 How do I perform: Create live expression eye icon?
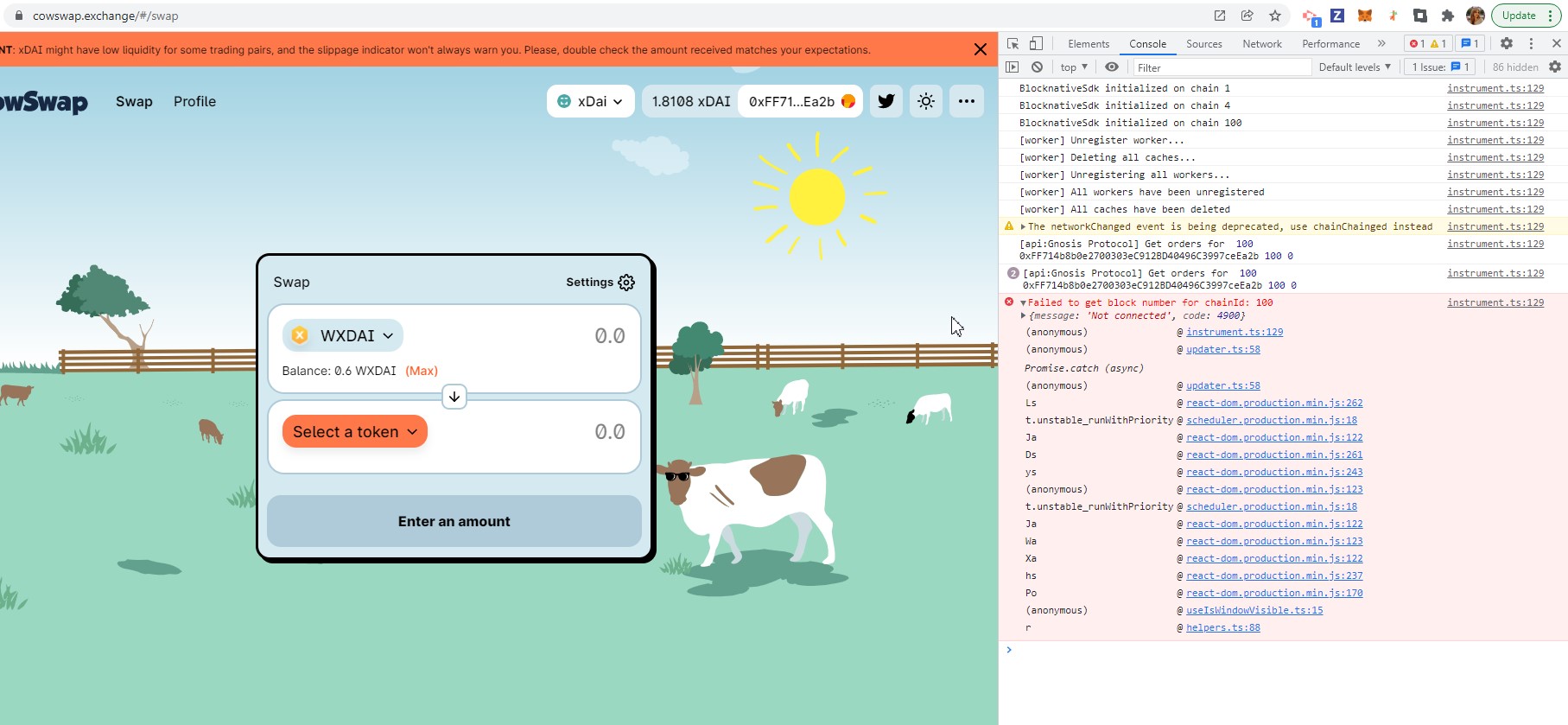tap(1112, 67)
